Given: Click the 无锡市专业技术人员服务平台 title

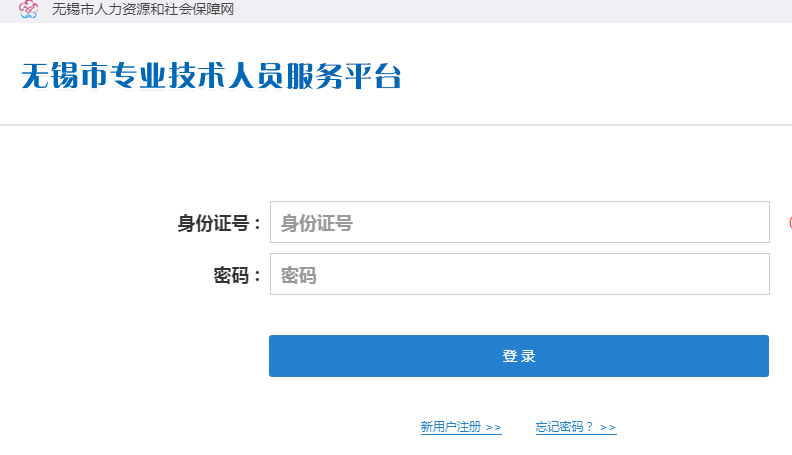Looking at the screenshot, I should point(211,76).
